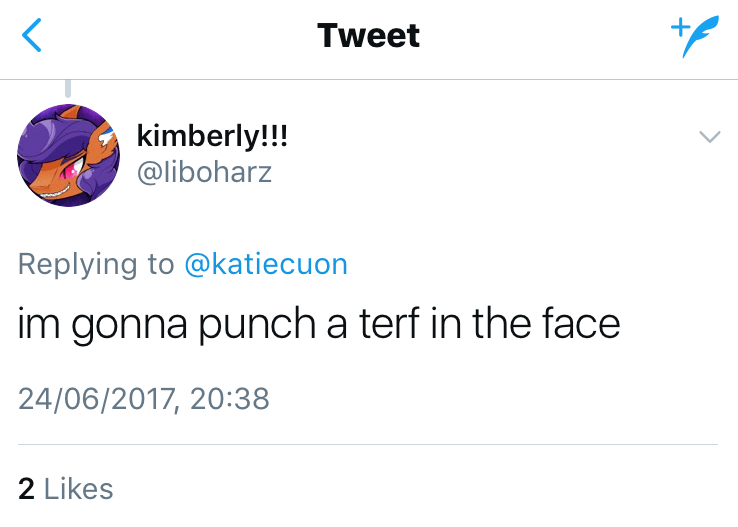This screenshot has height=527, width=738.
Task: Click the plus sign on compose icon
Action: click(x=678, y=27)
